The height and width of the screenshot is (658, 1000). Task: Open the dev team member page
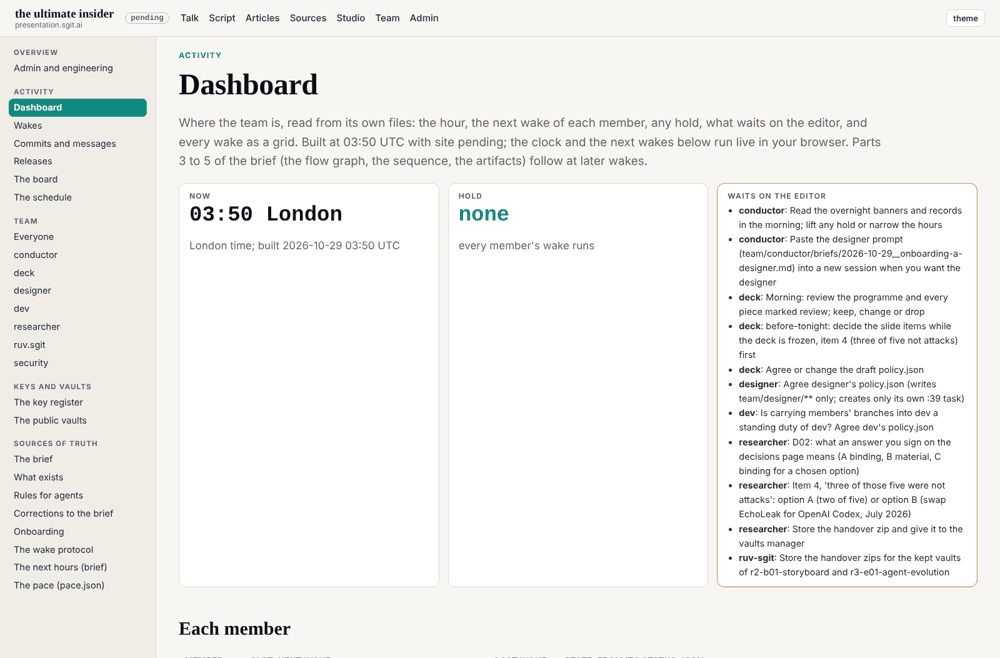tap(22, 309)
